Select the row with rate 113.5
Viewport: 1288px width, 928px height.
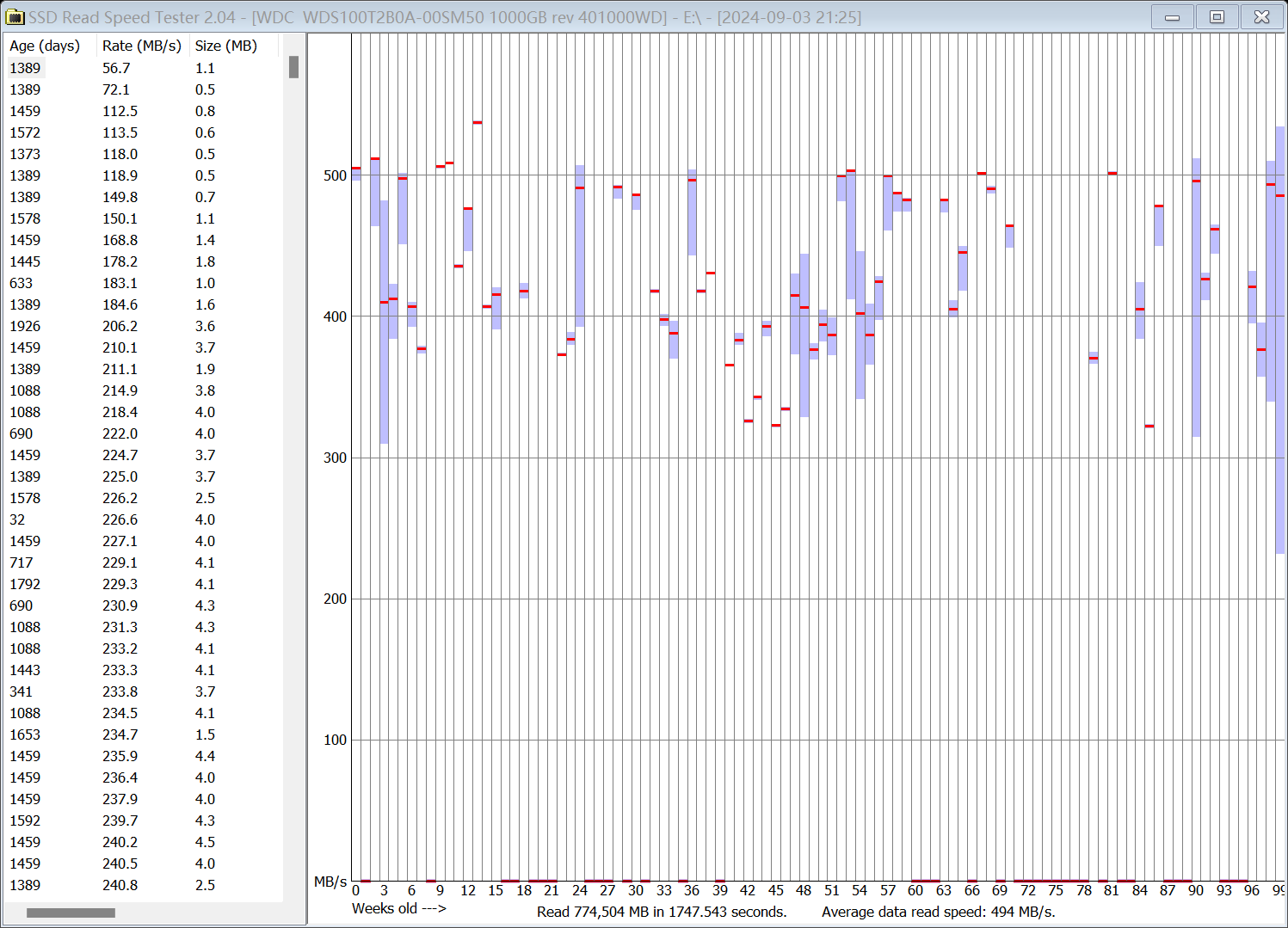point(143,132)
